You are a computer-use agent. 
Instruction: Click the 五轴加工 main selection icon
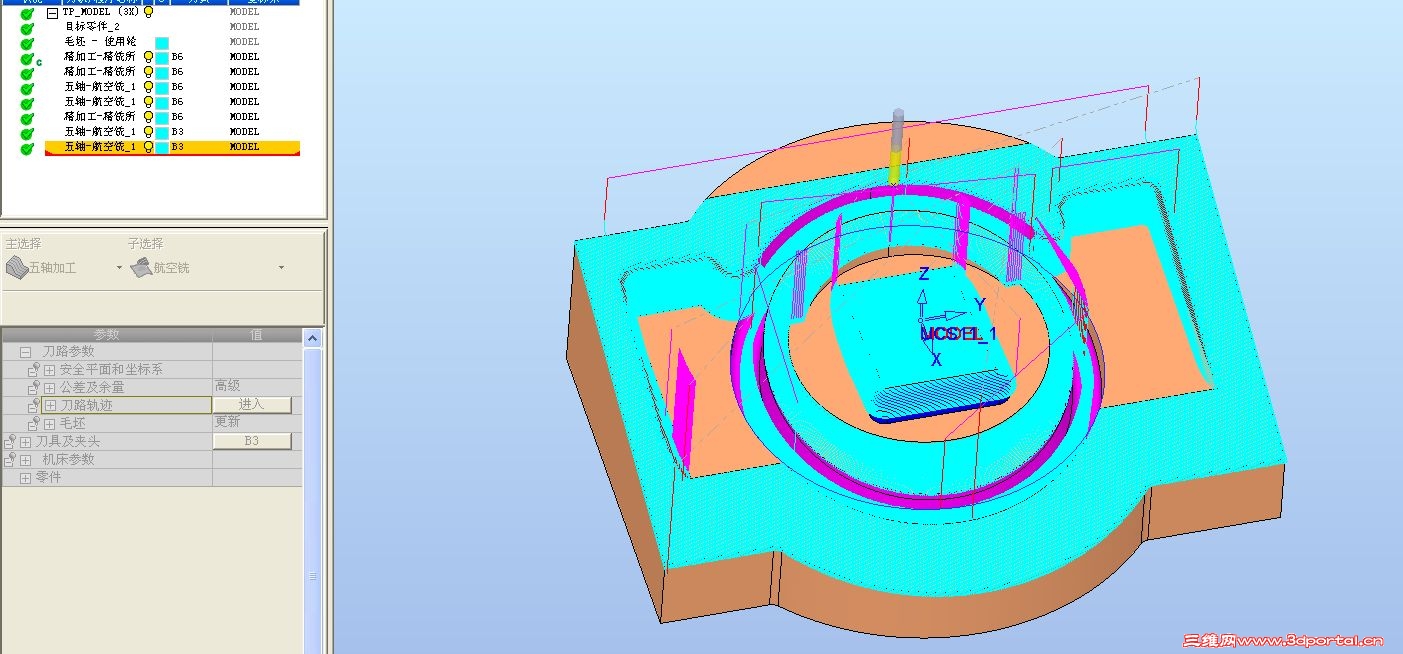coord(17,267)
